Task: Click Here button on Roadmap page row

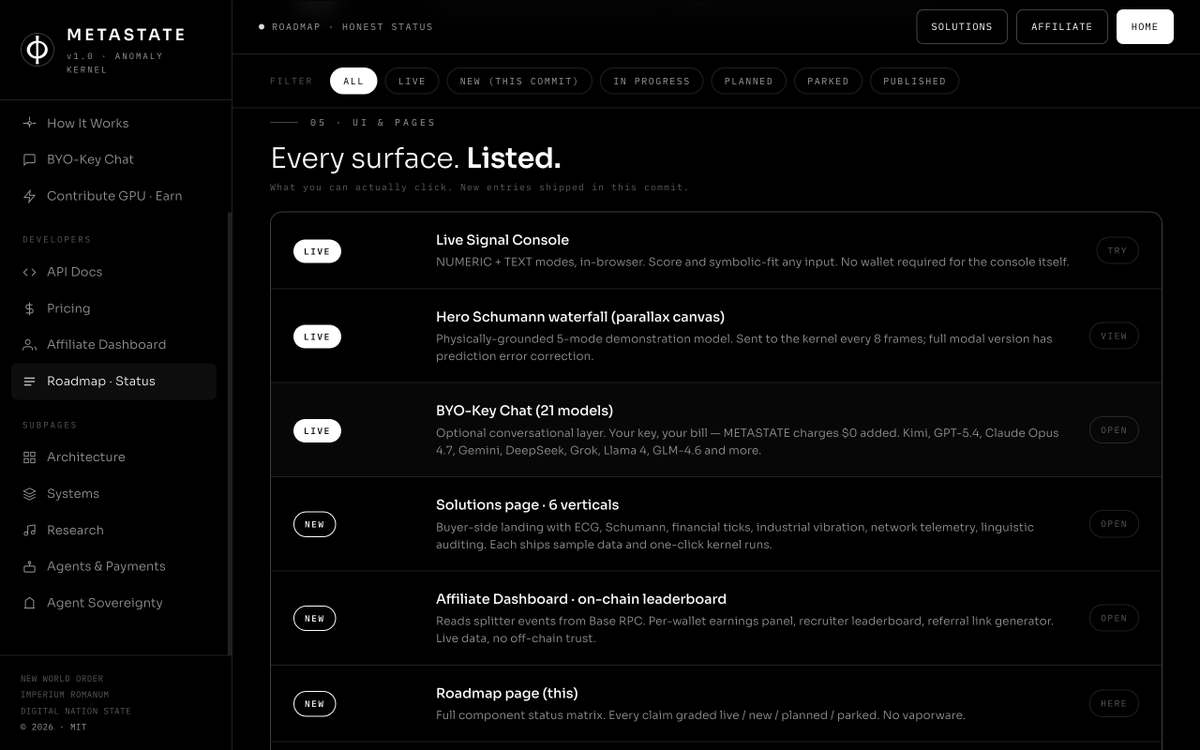Action: [x=1114, y=703]
